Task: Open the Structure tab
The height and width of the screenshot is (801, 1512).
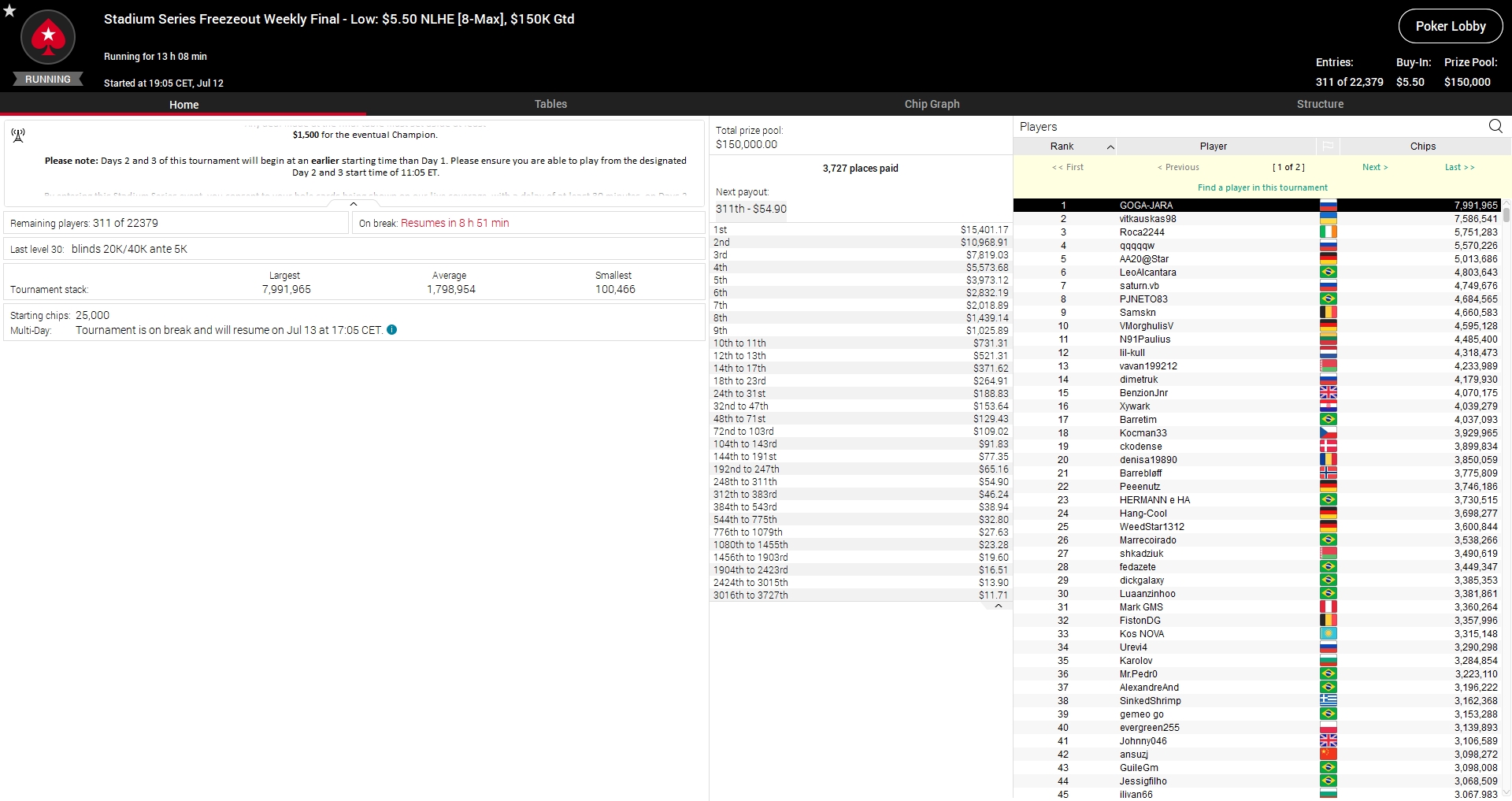Action: [x=1320, y=104]
